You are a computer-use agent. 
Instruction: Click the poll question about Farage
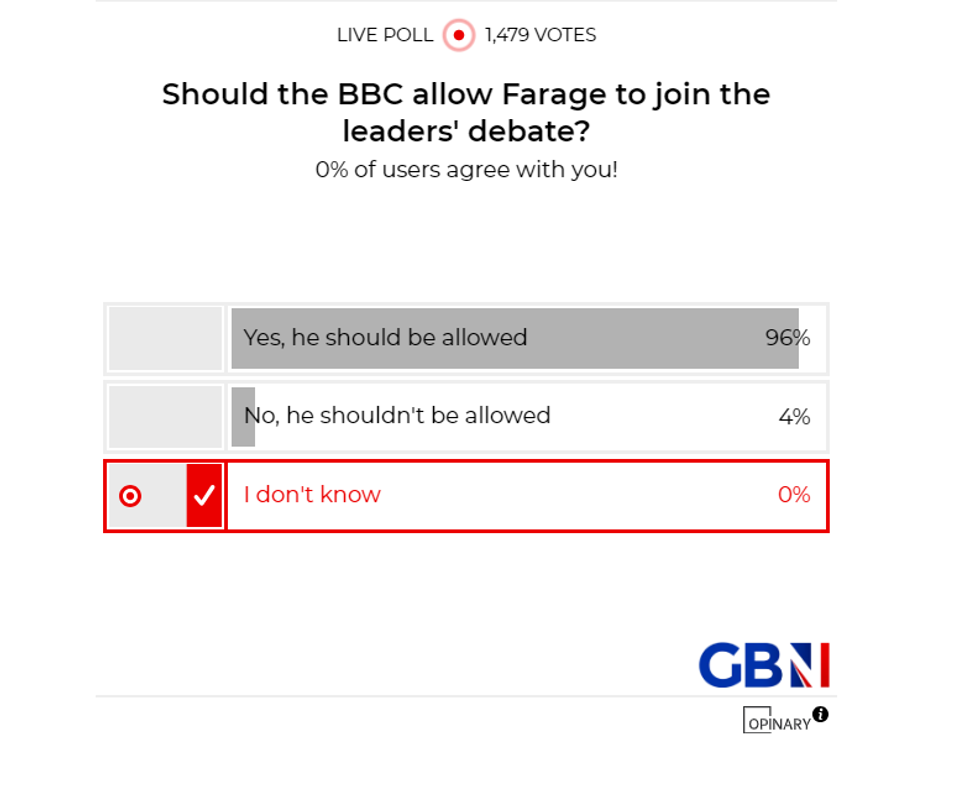[x=466, y=112]
